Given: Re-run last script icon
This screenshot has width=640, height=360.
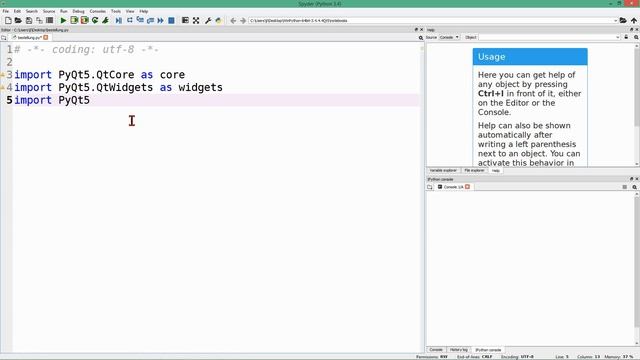Looking at the screenshot, I should [x=95, y=20].
